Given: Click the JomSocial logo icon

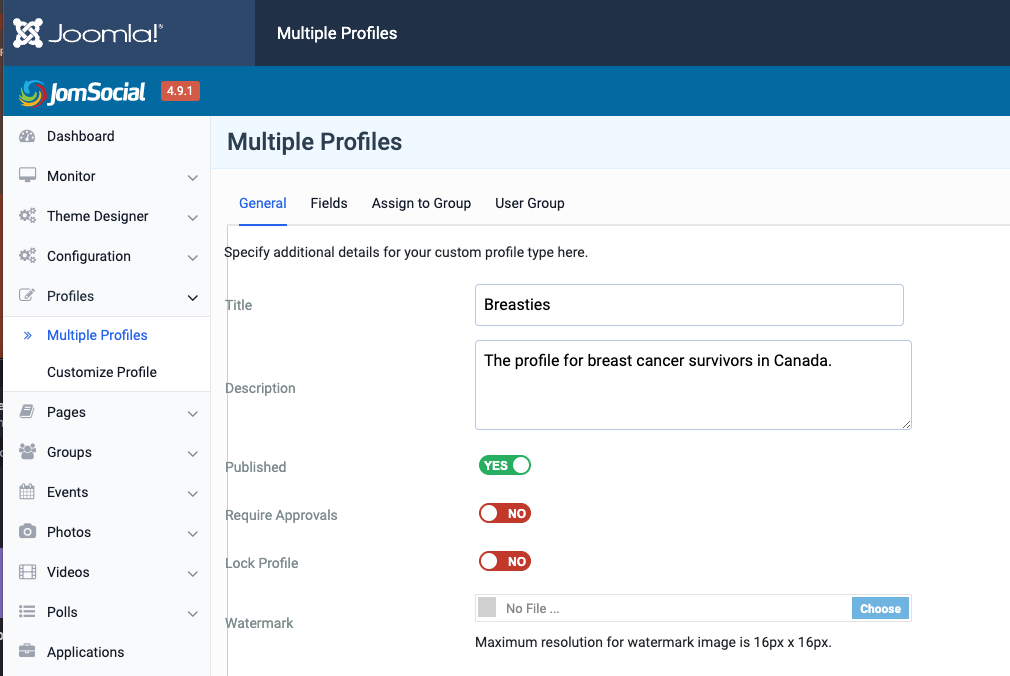Looking at the screenshot, I should pos(32,93).
